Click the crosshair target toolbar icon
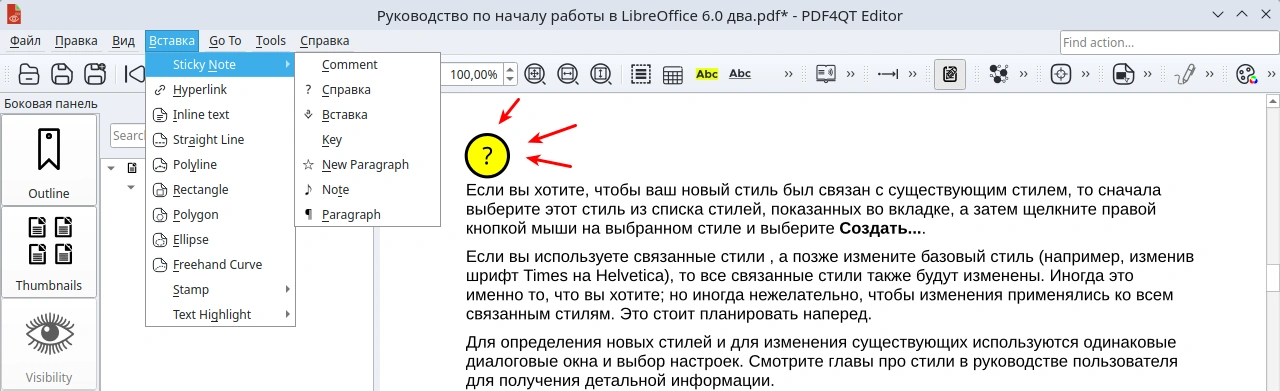1280x391 pixels. [x=1061, y=74]
